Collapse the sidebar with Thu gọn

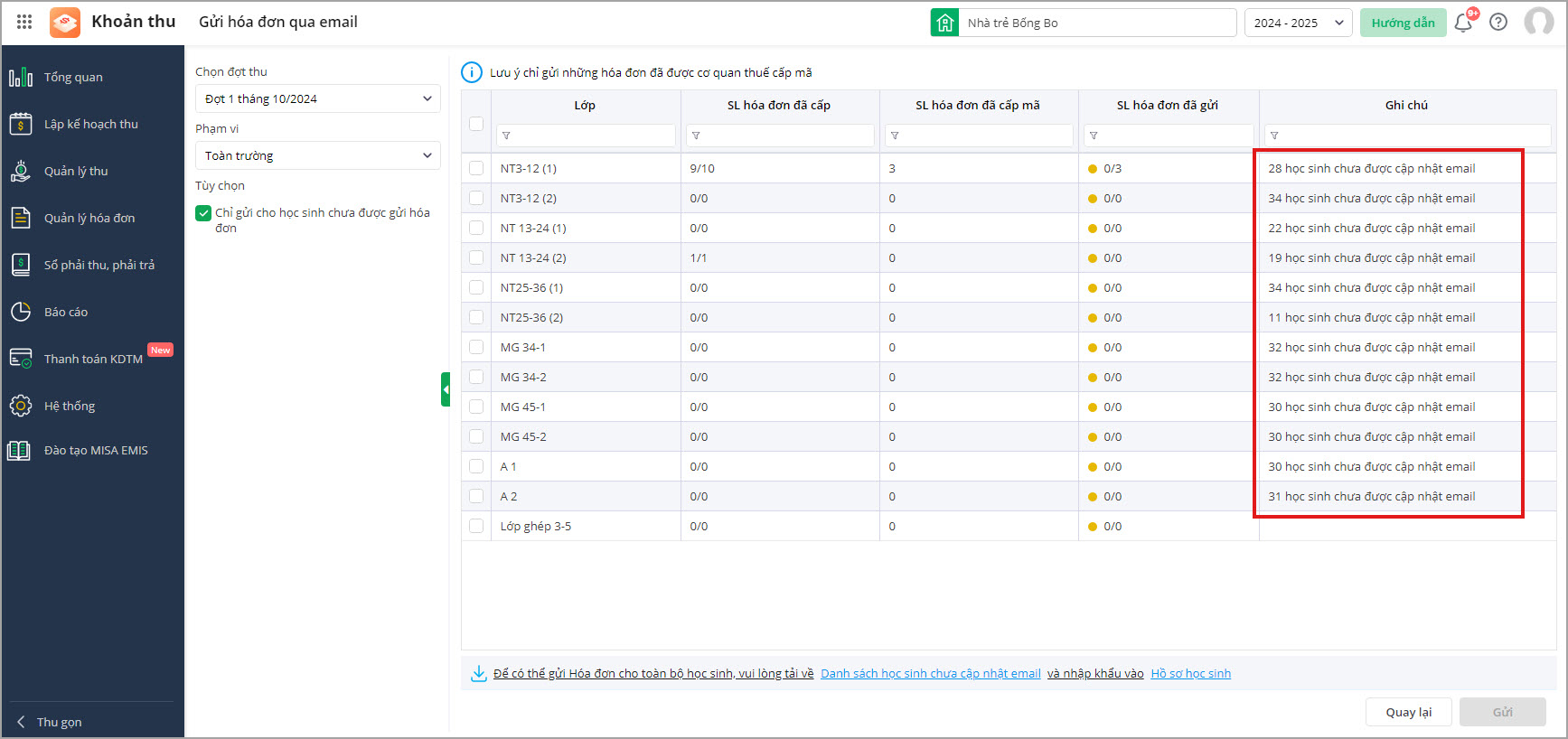click(x=50, y=722)
